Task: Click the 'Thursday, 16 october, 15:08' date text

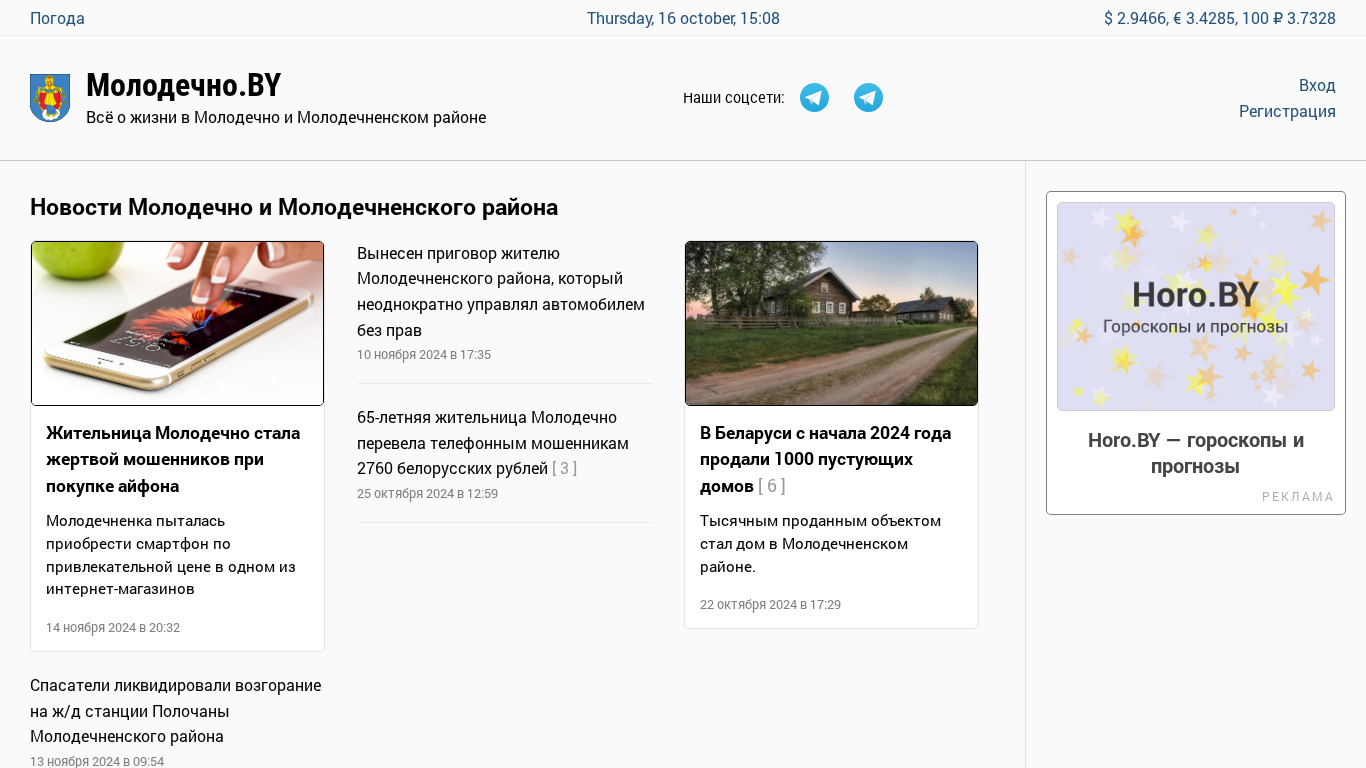Action: (x=683, y=18)
